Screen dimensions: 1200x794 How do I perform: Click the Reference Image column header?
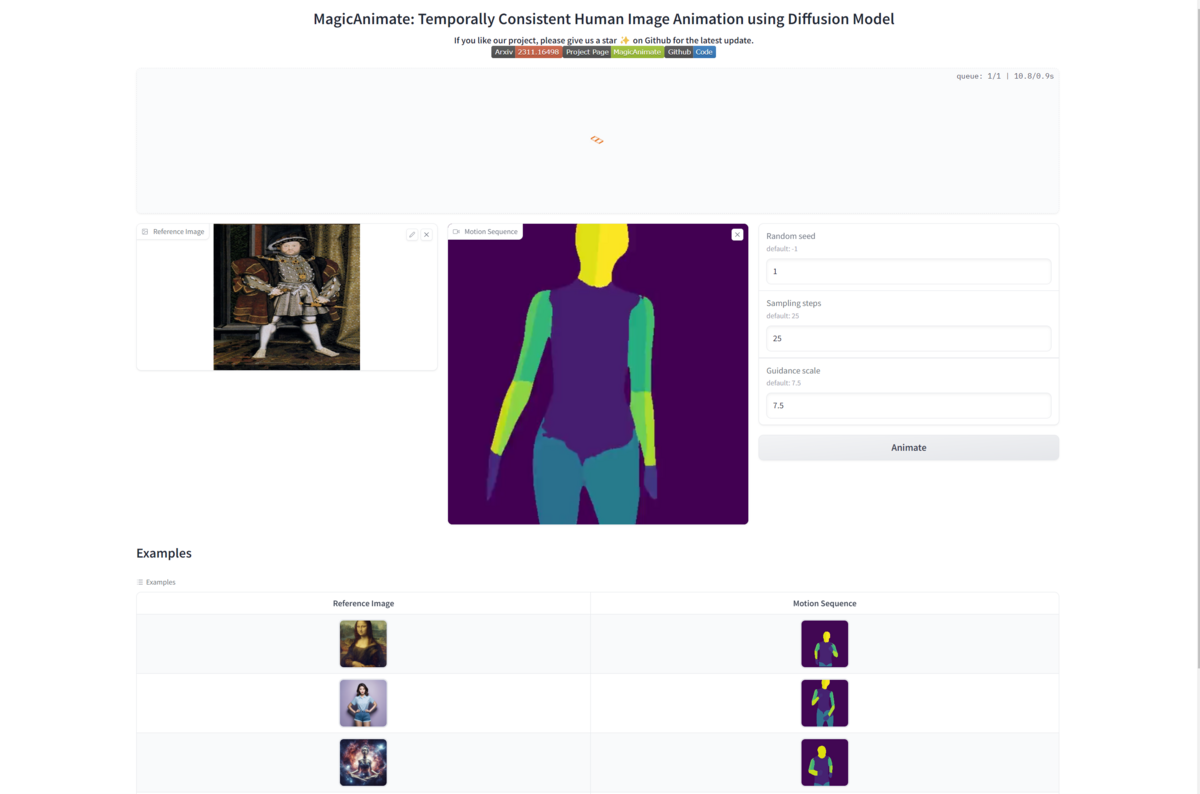(363, 603)
